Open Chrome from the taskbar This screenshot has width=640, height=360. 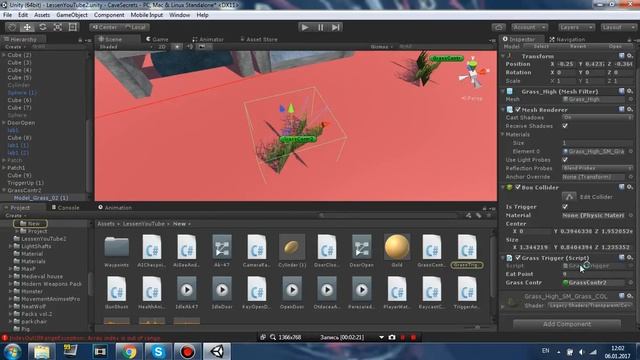coord(129,351)
